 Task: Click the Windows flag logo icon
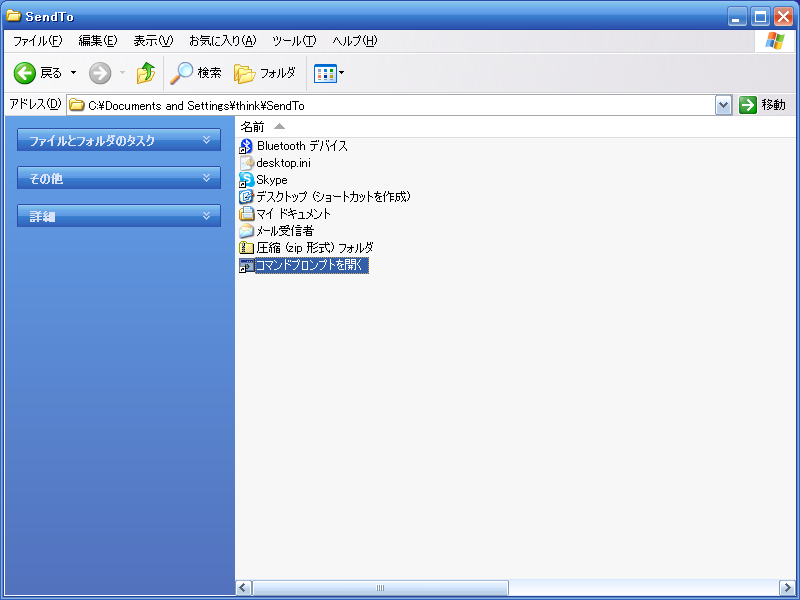click(774, 41)
